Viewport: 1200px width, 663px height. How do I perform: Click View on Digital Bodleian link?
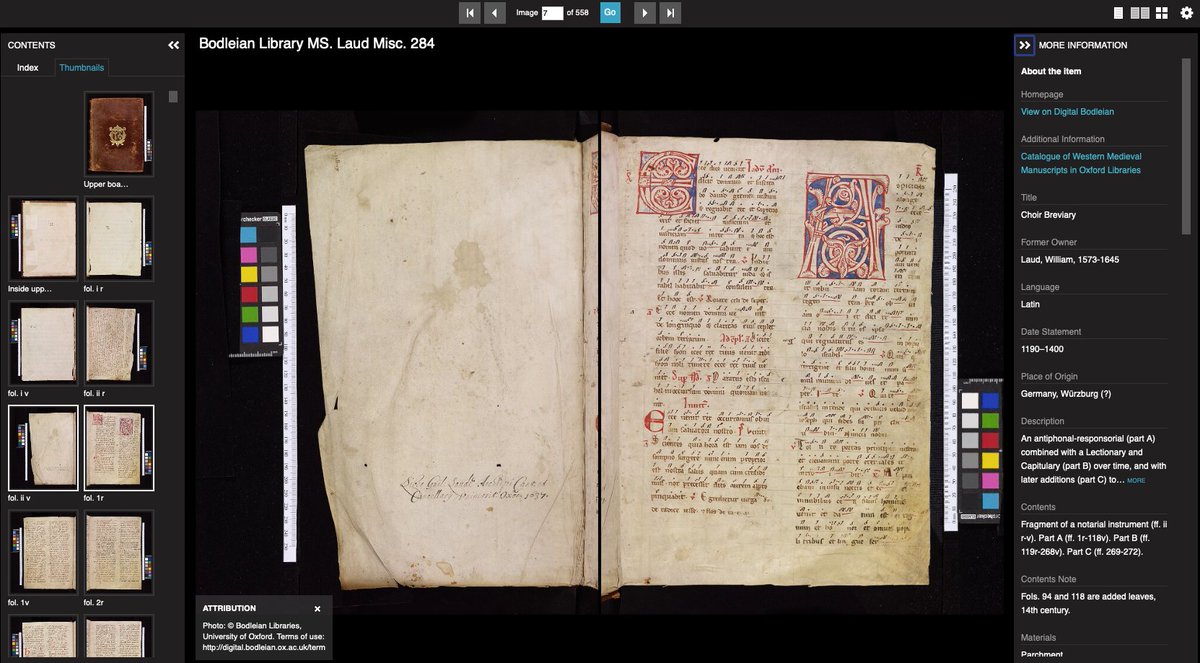pos(1067,112)
